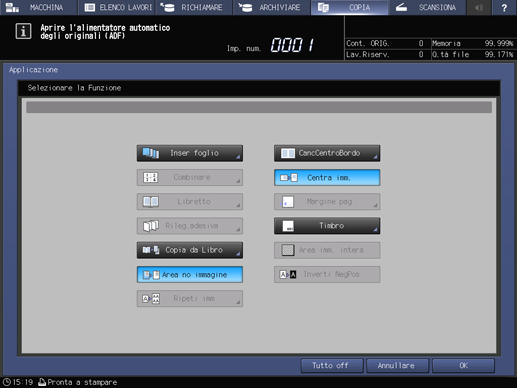Click the Margine pag icon
This screenshot has height=388, width=517.
pyautogui.click(x=287, y=202)
